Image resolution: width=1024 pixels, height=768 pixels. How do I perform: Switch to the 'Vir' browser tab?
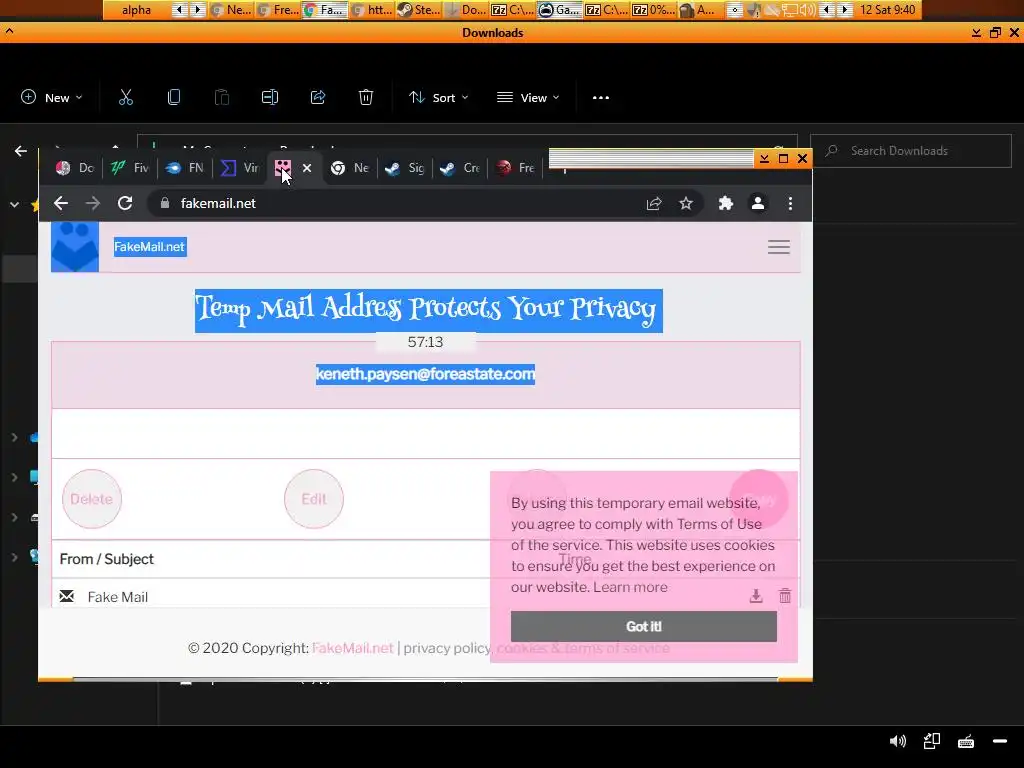click(x=240, y=168)
